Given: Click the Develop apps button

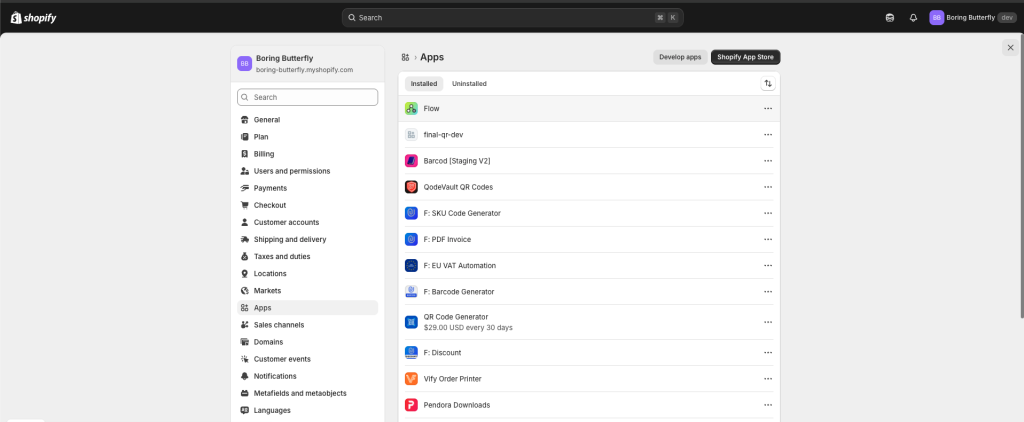Looking at the screenshot, I should coord(680,57).
